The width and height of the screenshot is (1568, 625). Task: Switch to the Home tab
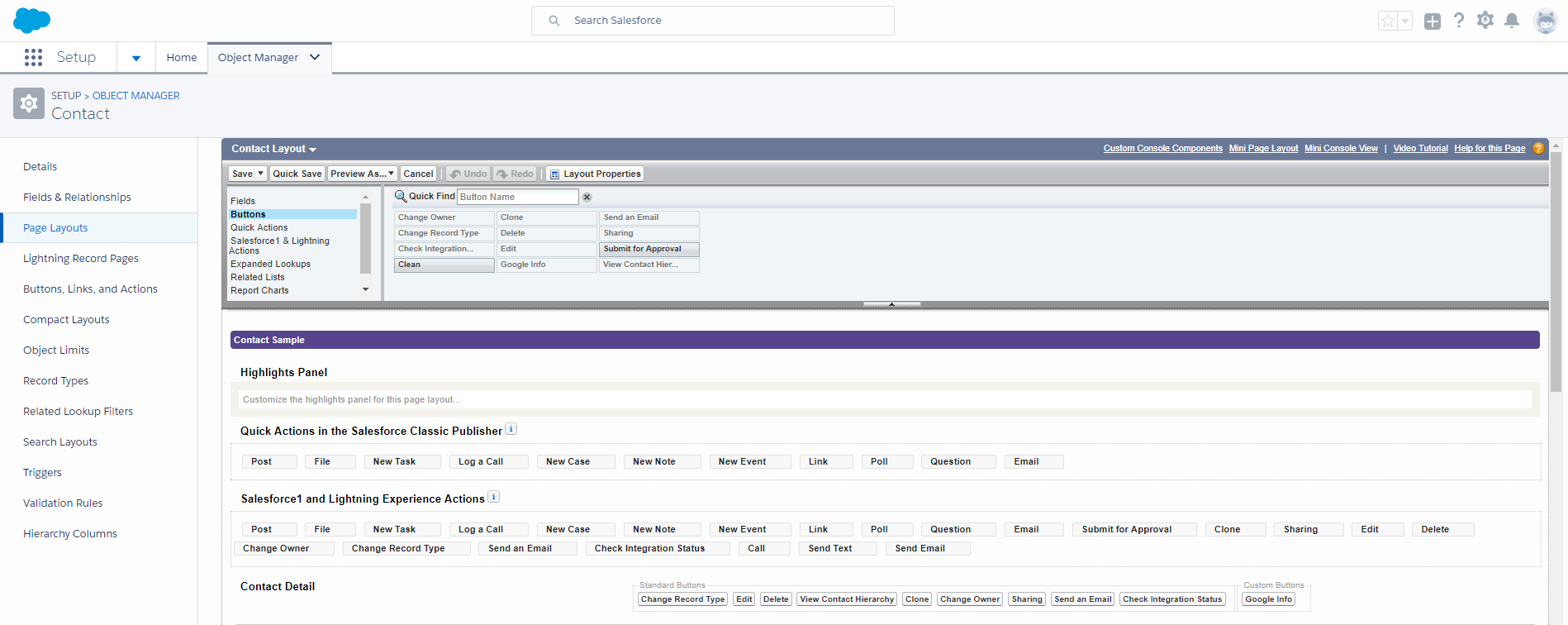point(181,57)
